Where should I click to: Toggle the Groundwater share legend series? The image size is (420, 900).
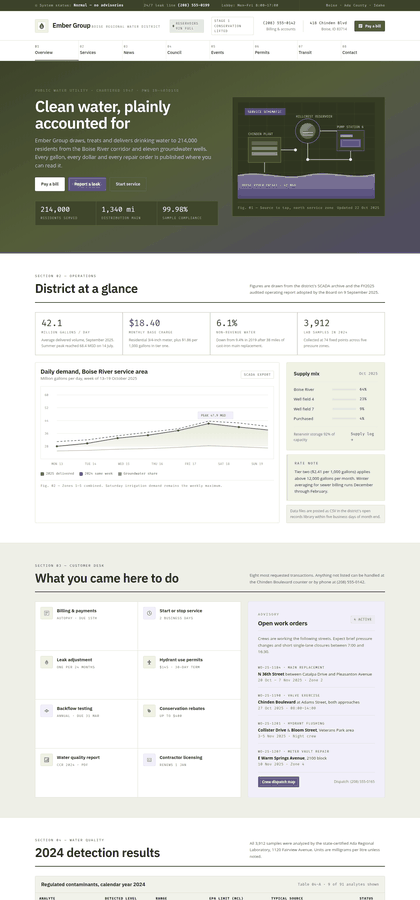[x=137, y=474]
